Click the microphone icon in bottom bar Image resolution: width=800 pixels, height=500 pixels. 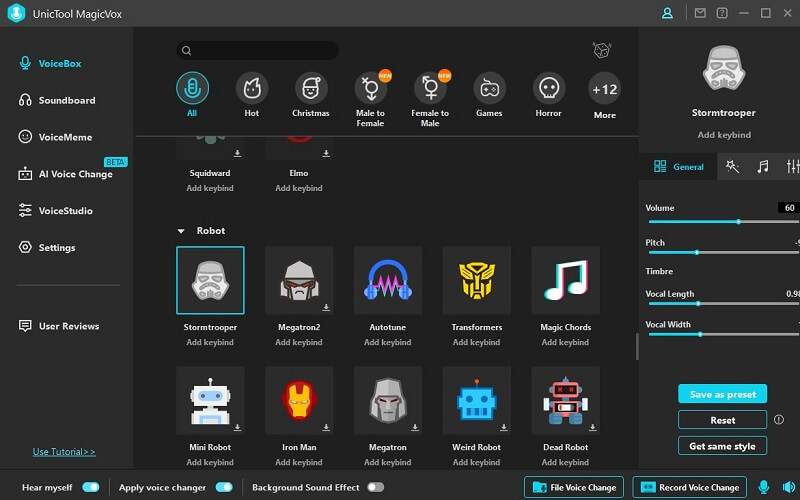click(764, 487)
